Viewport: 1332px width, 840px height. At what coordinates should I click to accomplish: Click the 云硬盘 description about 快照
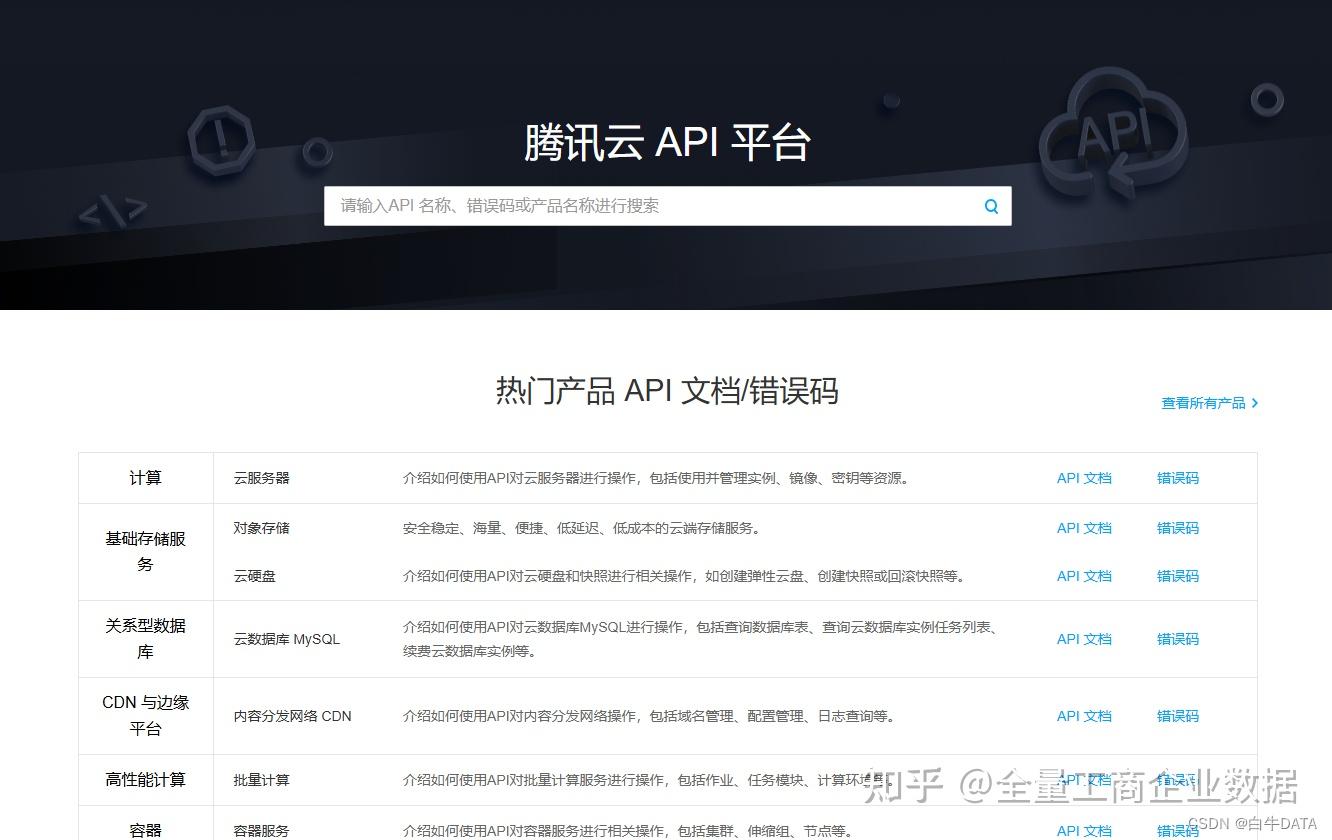(x=684, y=576)
